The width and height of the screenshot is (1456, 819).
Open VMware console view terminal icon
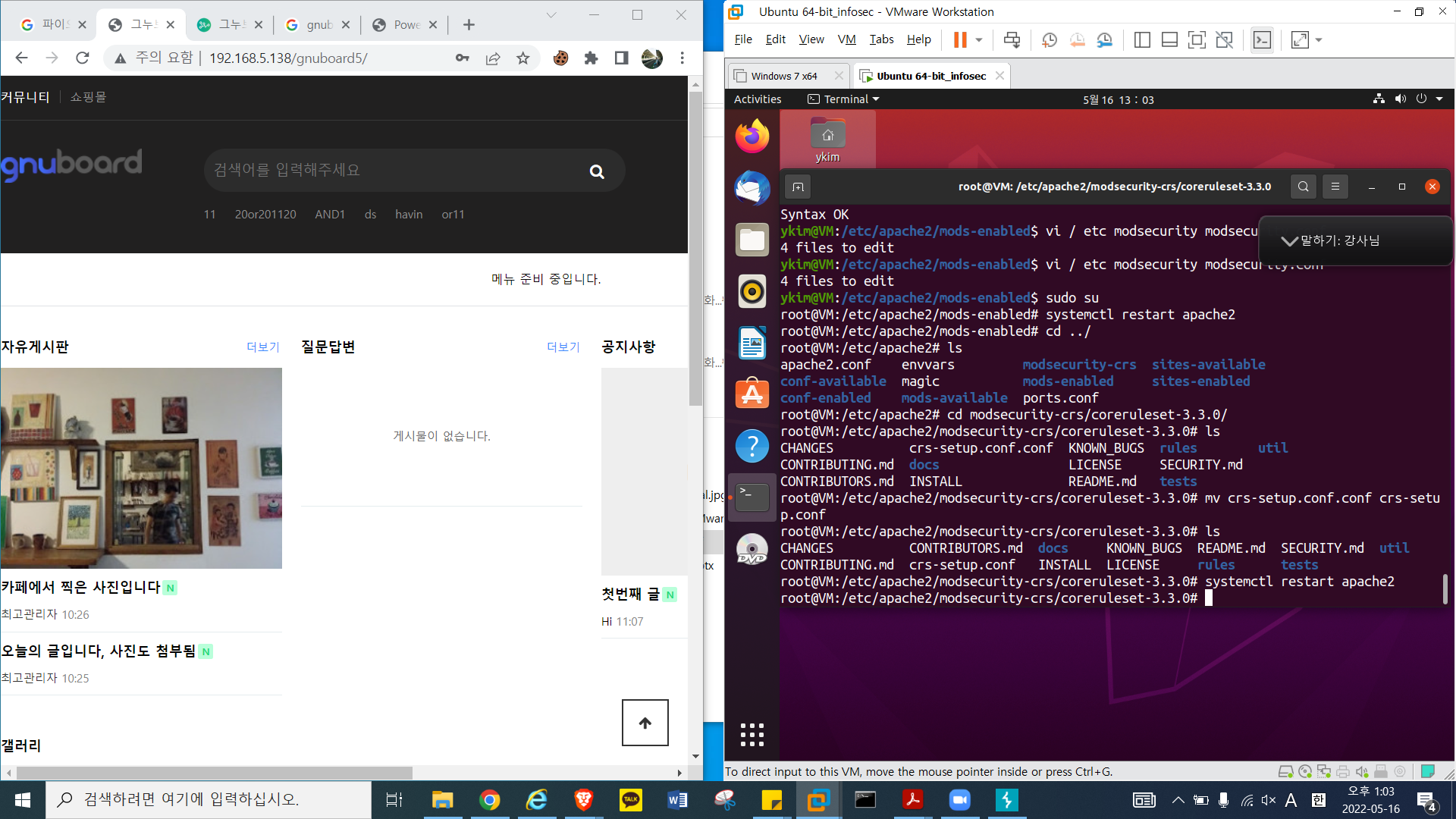click(x=1262, y=40)
